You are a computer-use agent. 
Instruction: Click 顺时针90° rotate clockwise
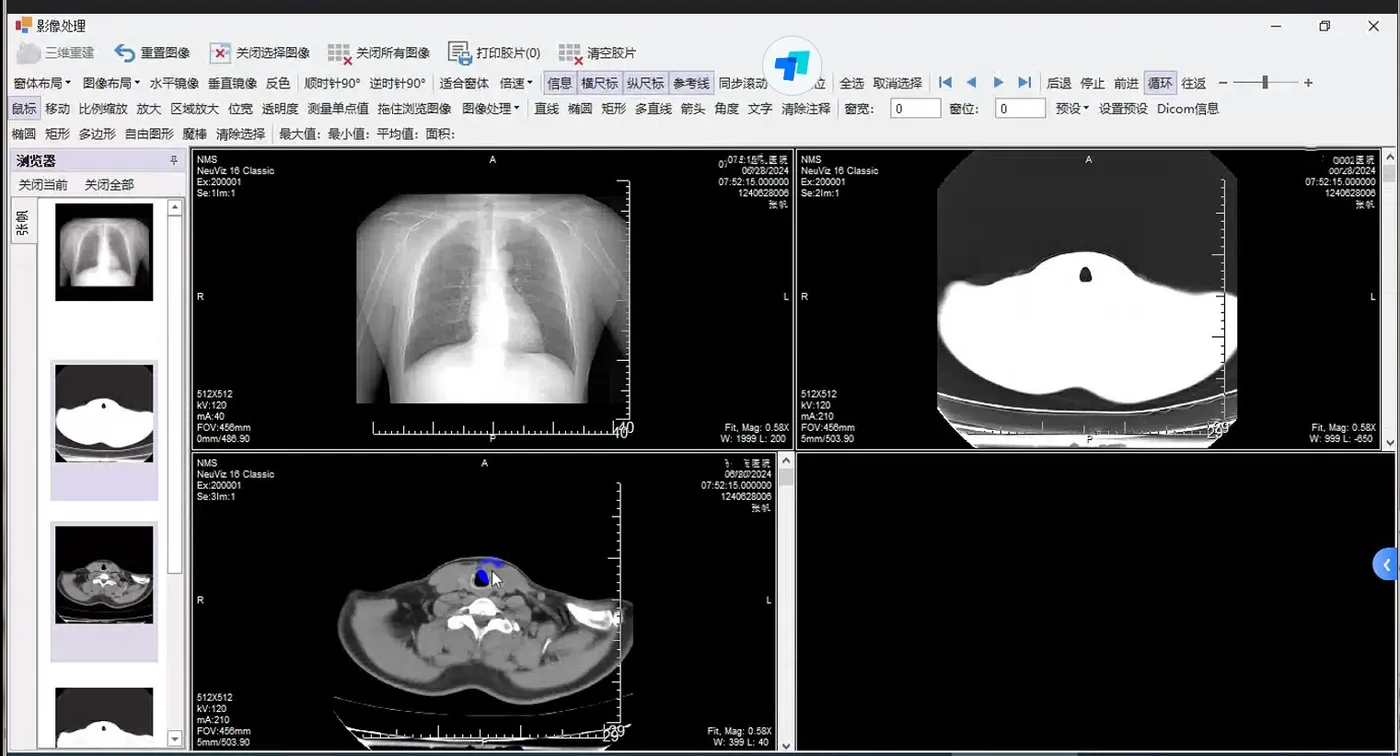[332, 83]
